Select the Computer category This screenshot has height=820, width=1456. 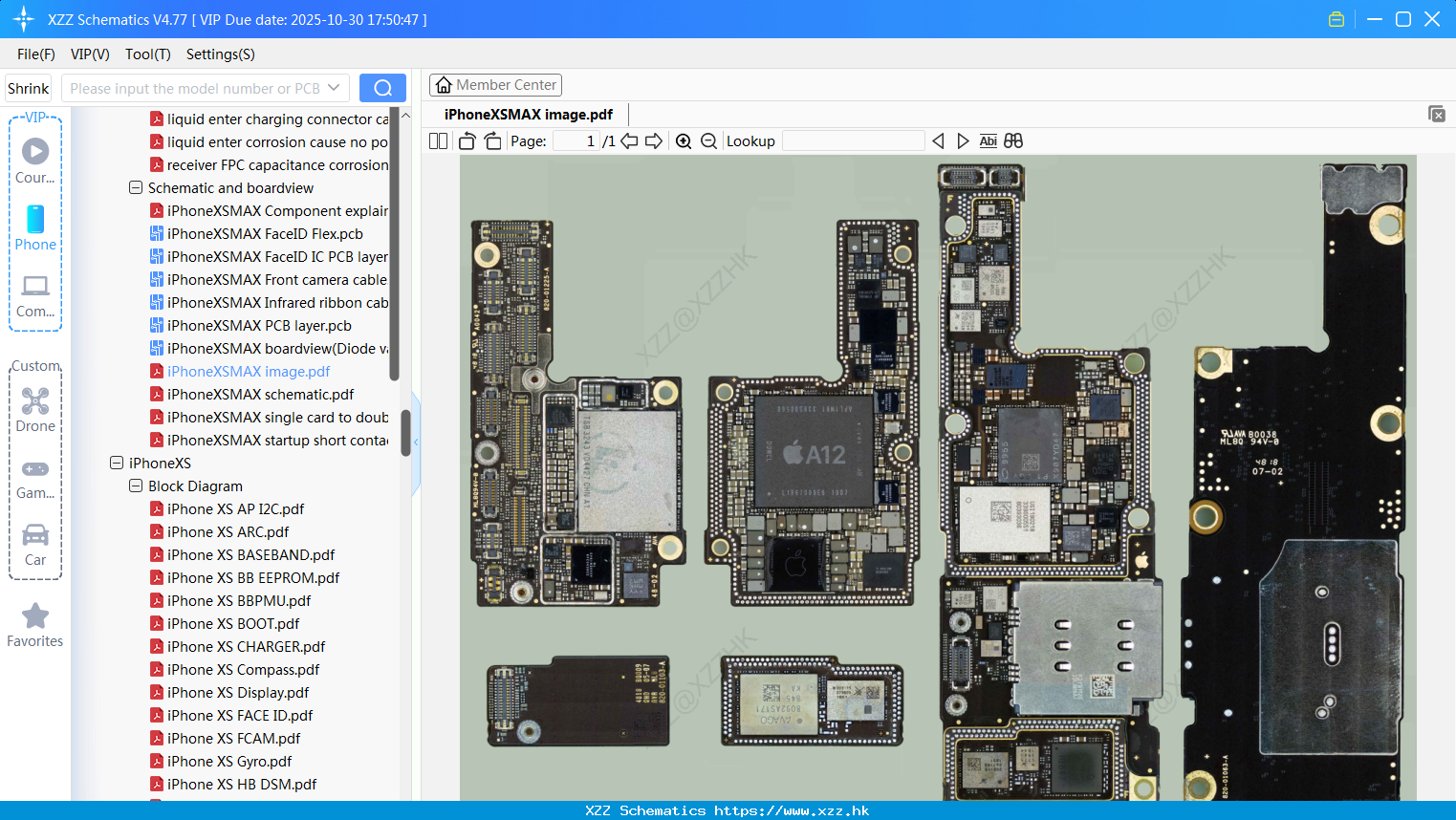(35, 295)
